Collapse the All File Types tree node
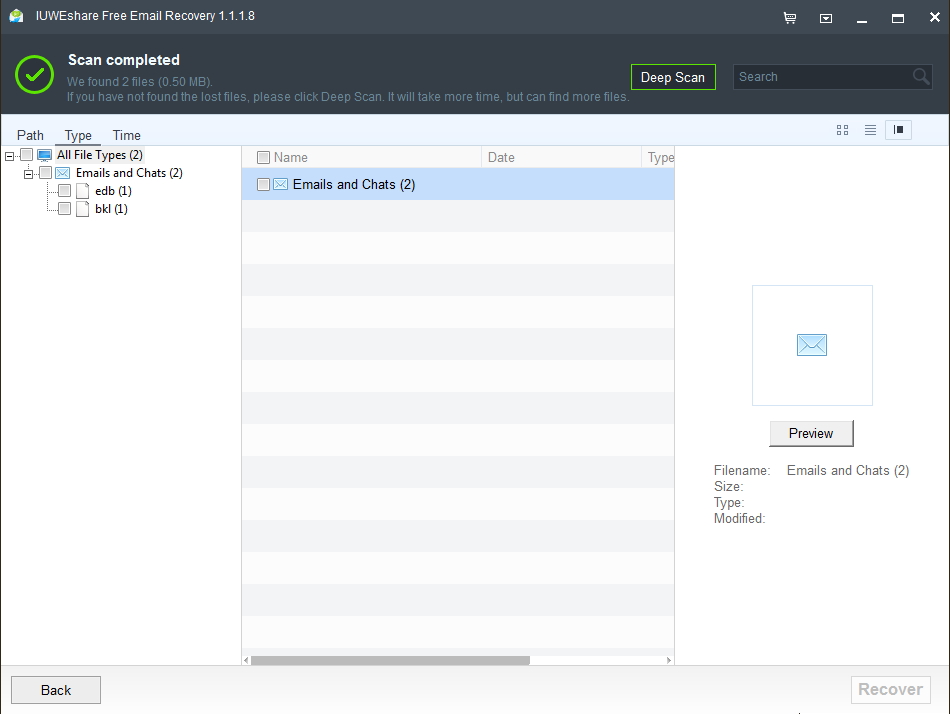 [x=9, y=156]
